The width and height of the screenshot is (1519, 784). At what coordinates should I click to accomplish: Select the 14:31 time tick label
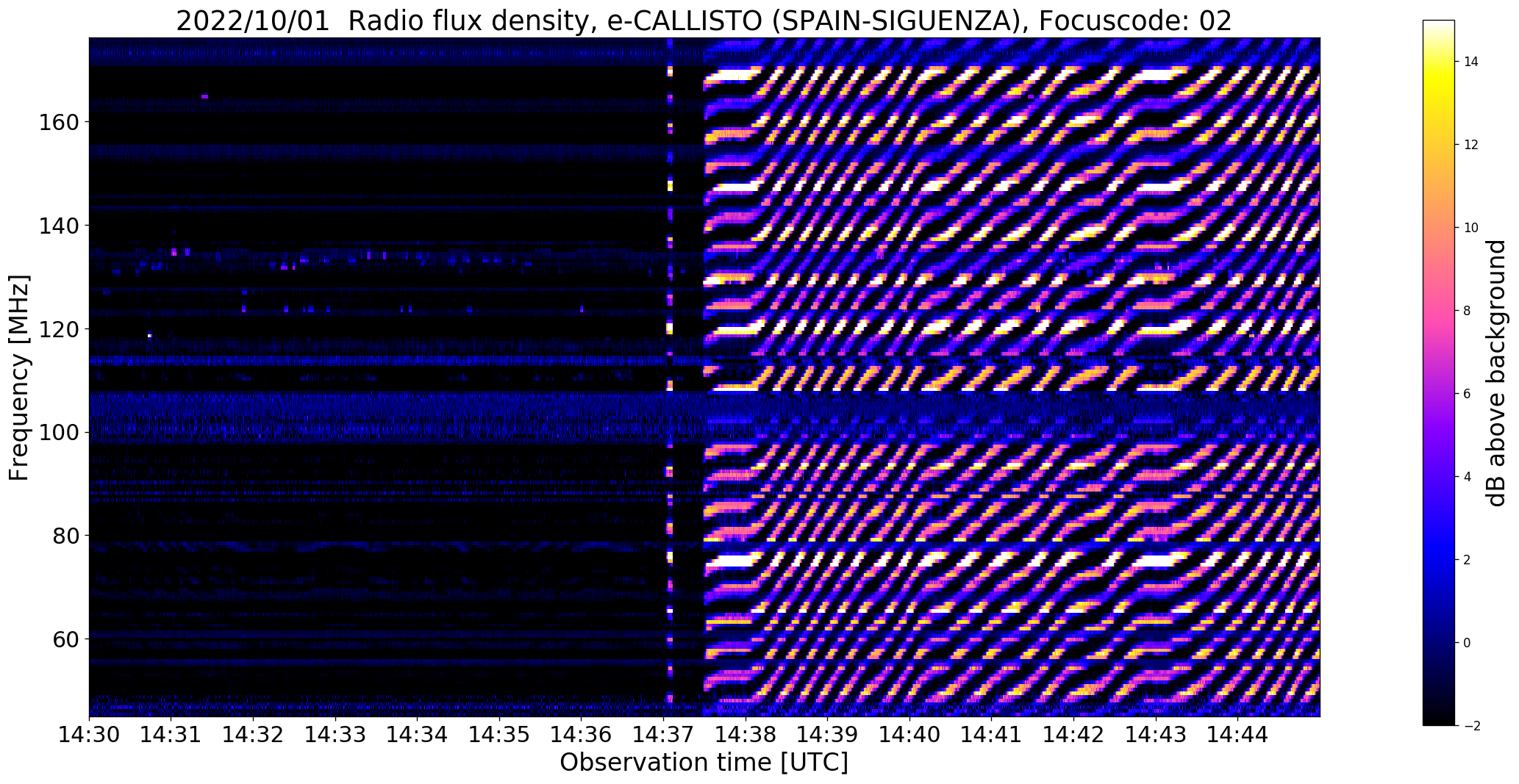(171, 734)
